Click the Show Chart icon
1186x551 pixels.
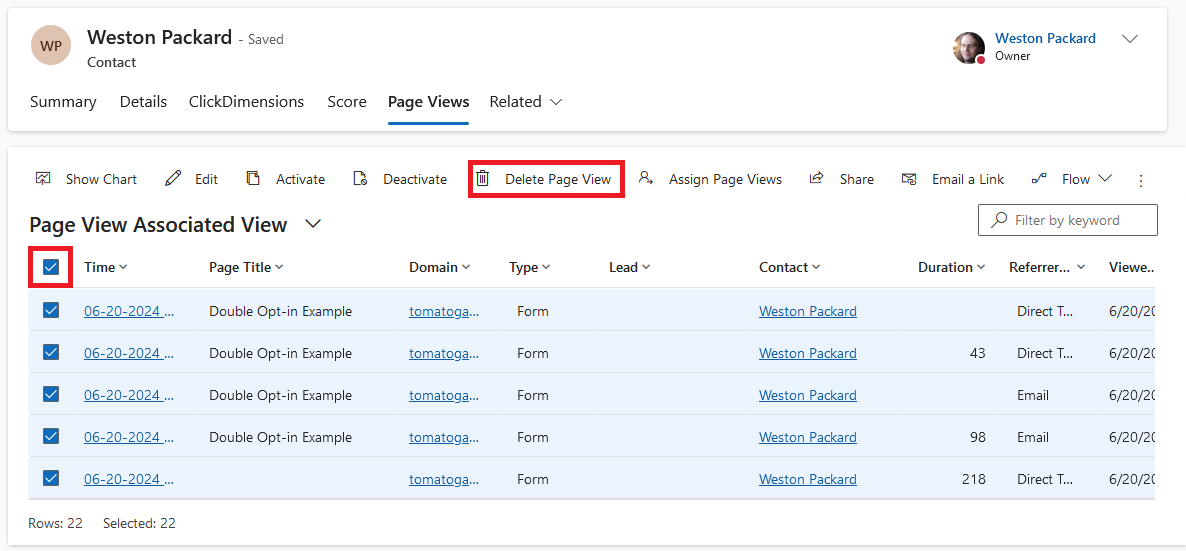[x=43, y=179]
